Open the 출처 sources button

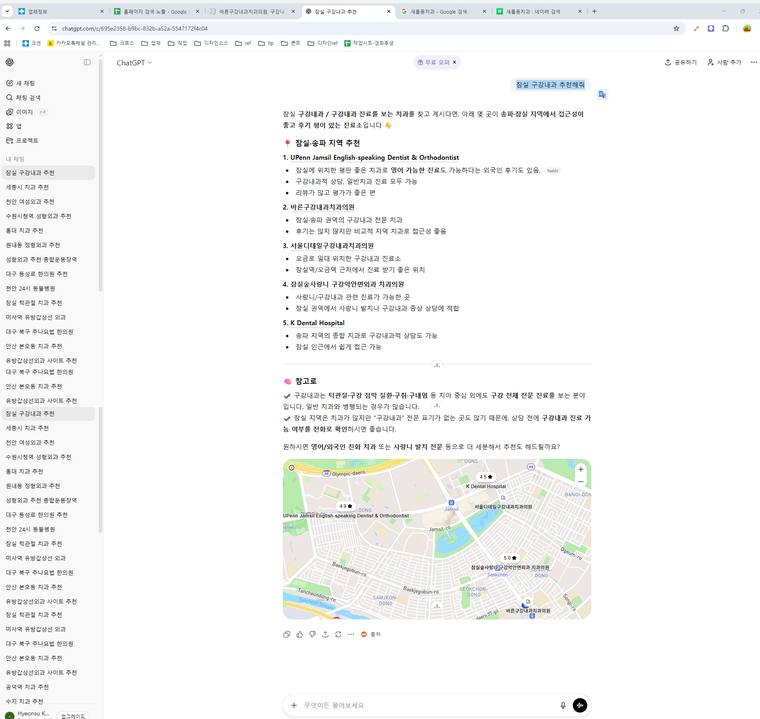371,634
